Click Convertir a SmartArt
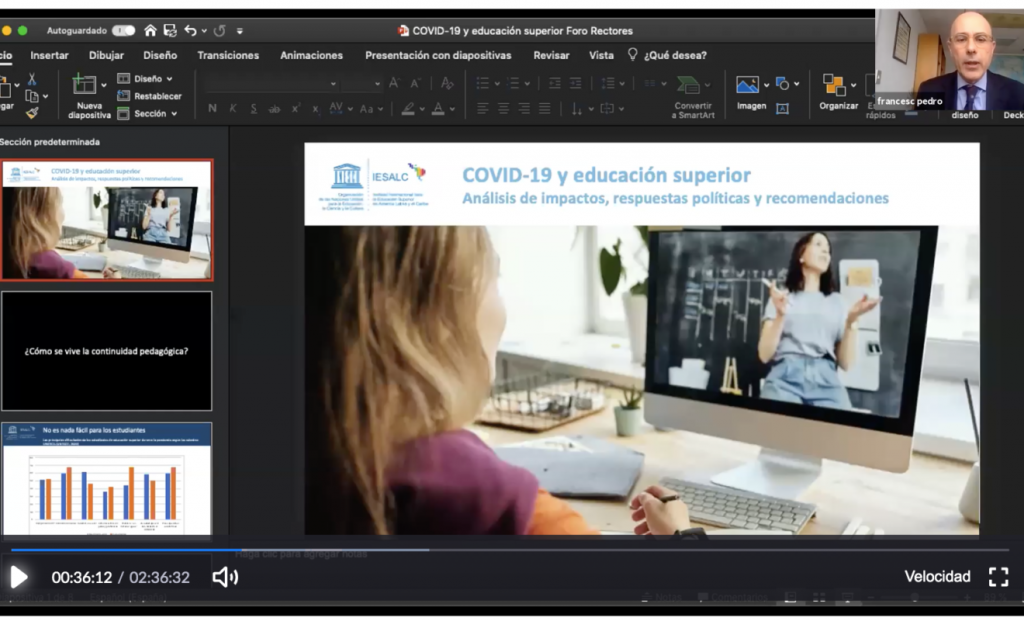This screenshot has width=1024, height=621. click(x=693, y=97)
